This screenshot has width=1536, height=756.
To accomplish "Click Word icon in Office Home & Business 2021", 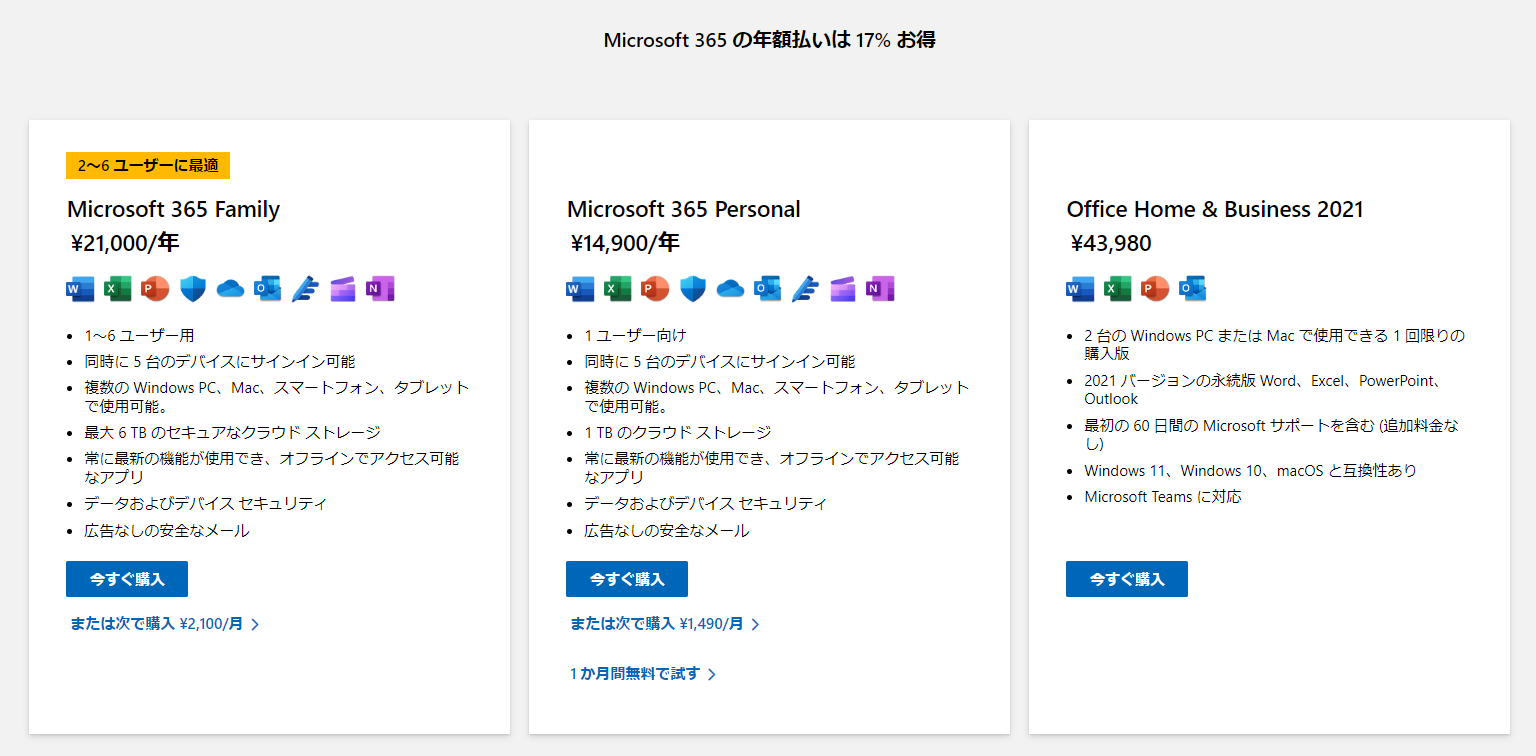I will 1080,289.
